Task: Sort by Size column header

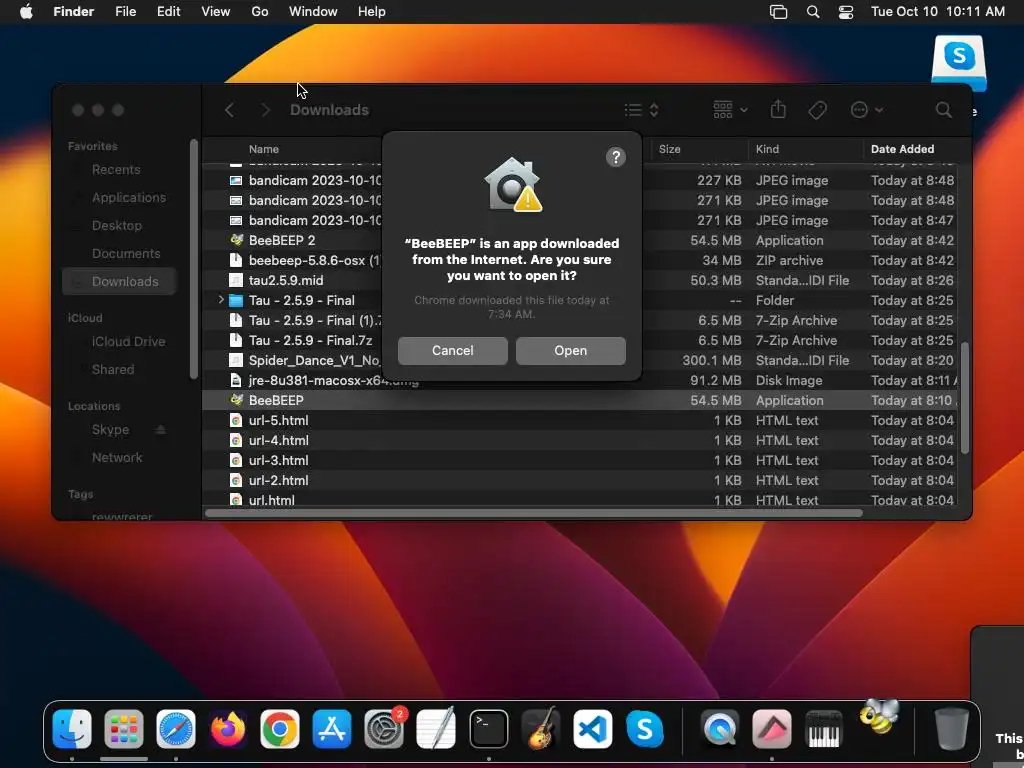Action: click(x=669, y=149)
